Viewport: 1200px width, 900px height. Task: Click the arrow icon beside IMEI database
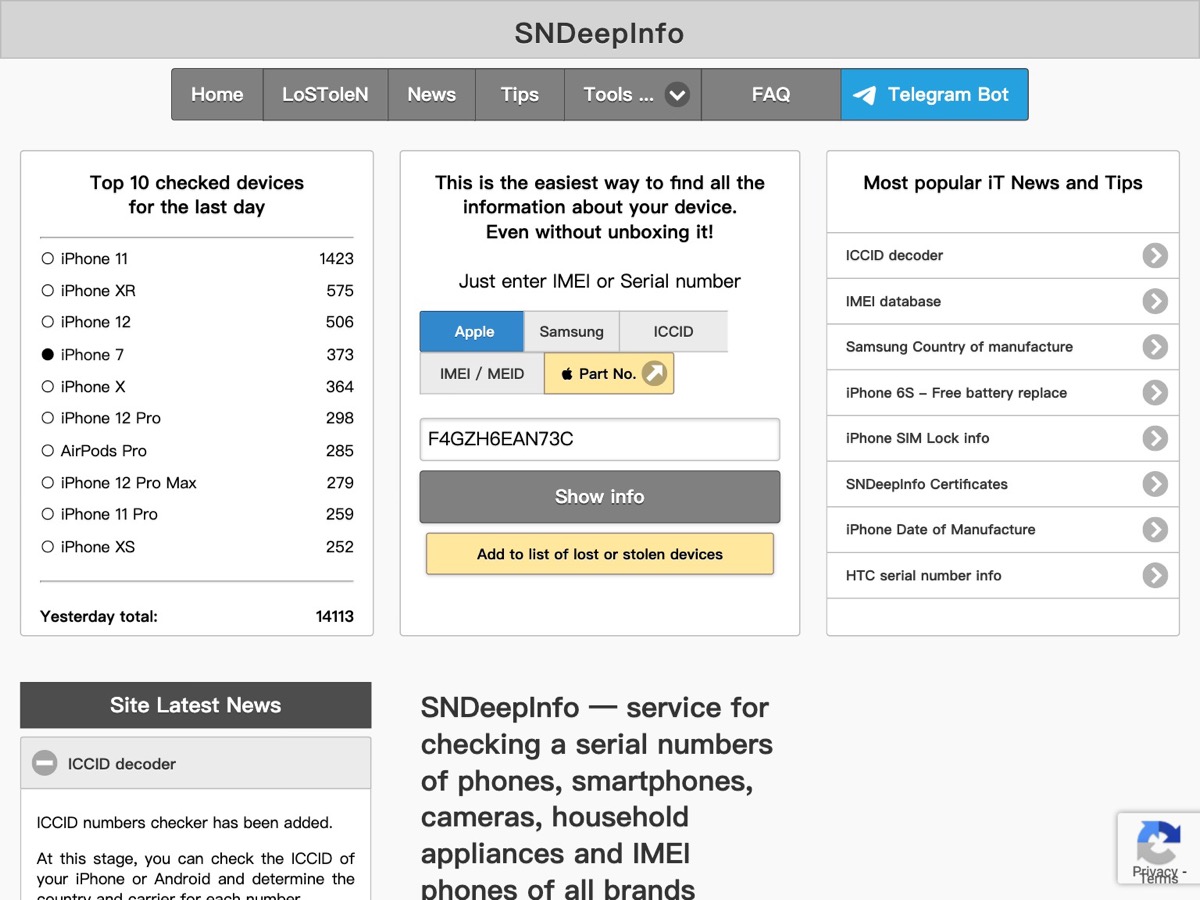coord(1155,301)
